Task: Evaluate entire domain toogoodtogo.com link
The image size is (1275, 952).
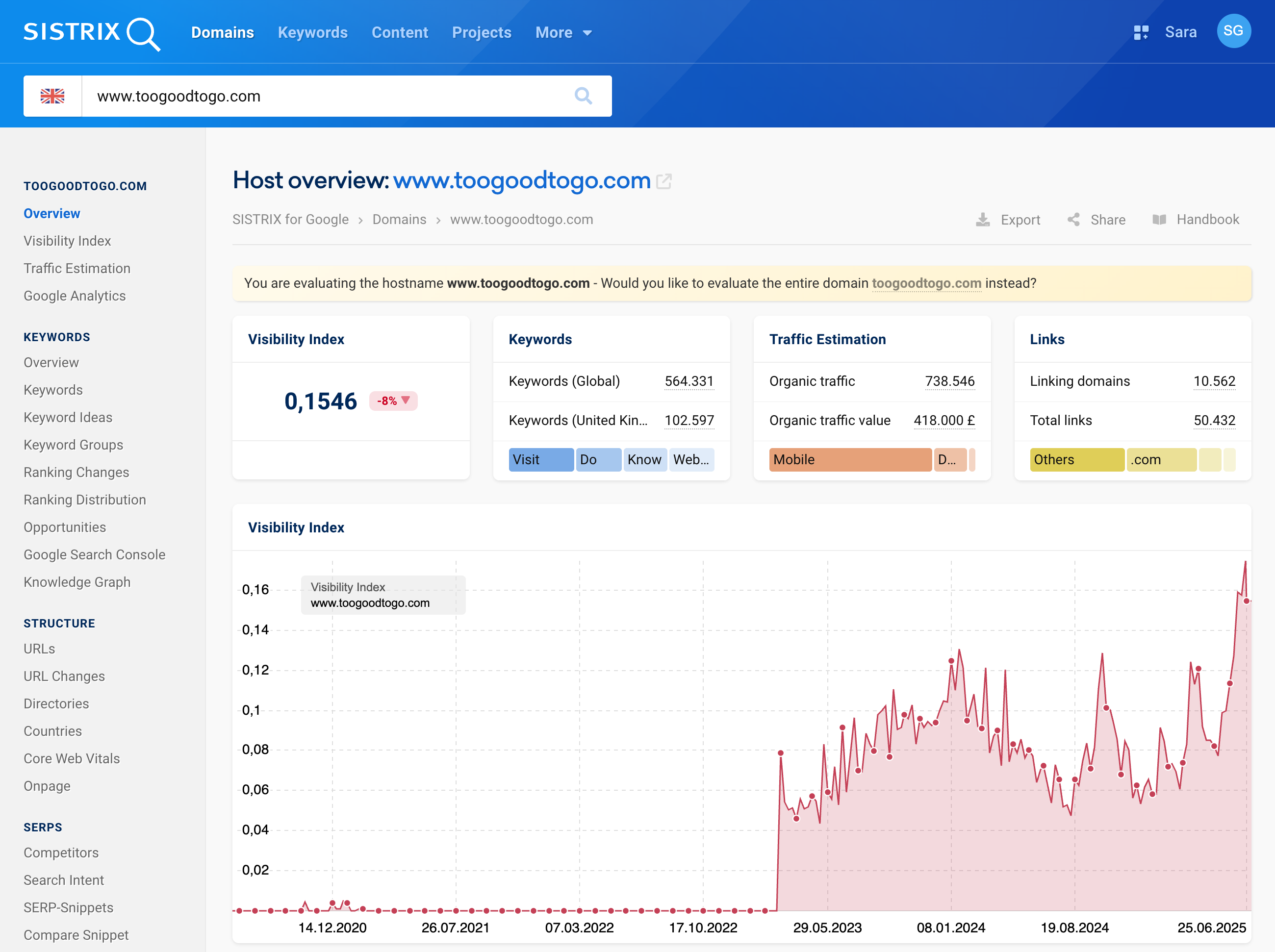Action: point(926,283)
